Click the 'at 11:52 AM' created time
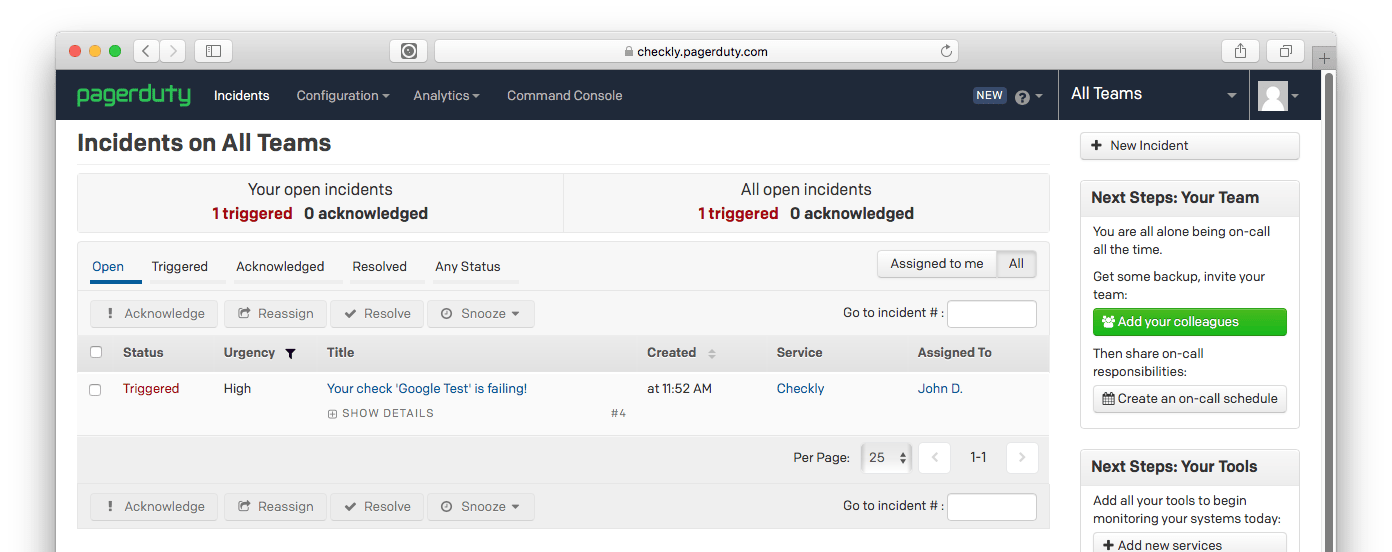 click(x=679, y=389)
